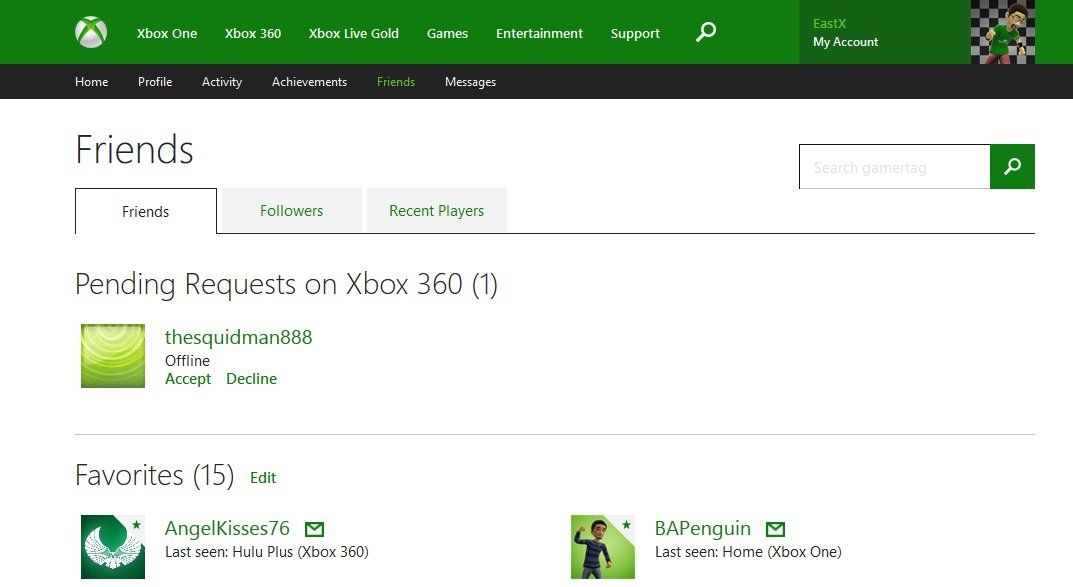1073x587 pixels.
Task: Click AngelKisses76's winged gamerpic
Action: [112, 546]
